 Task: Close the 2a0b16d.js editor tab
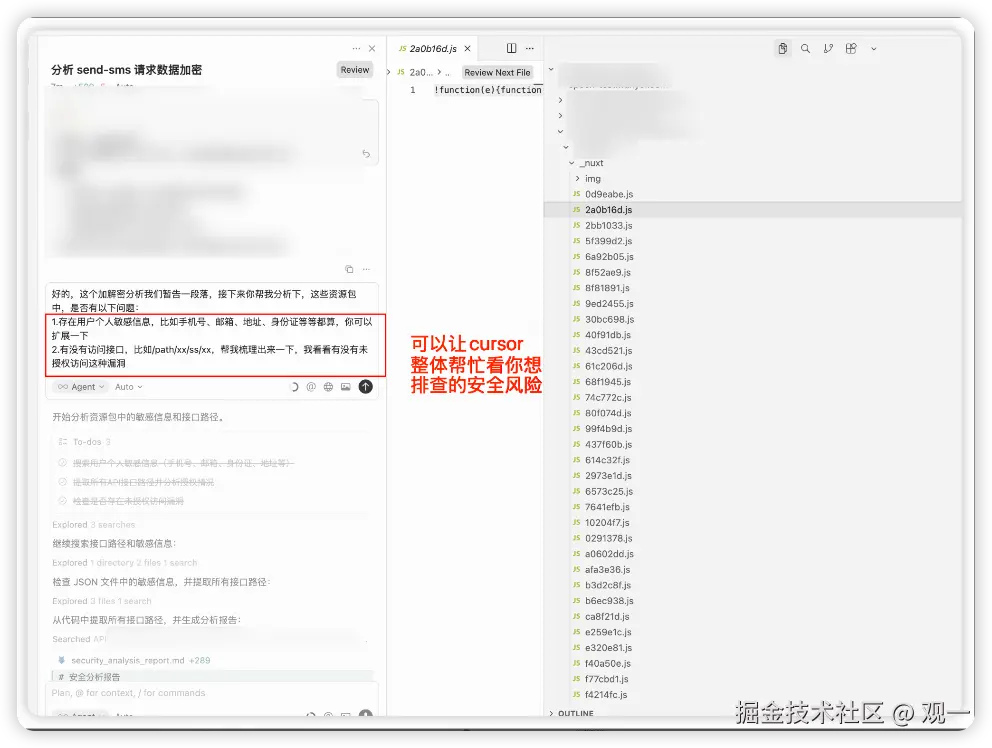pyautogui.click(x=468, y=49)
